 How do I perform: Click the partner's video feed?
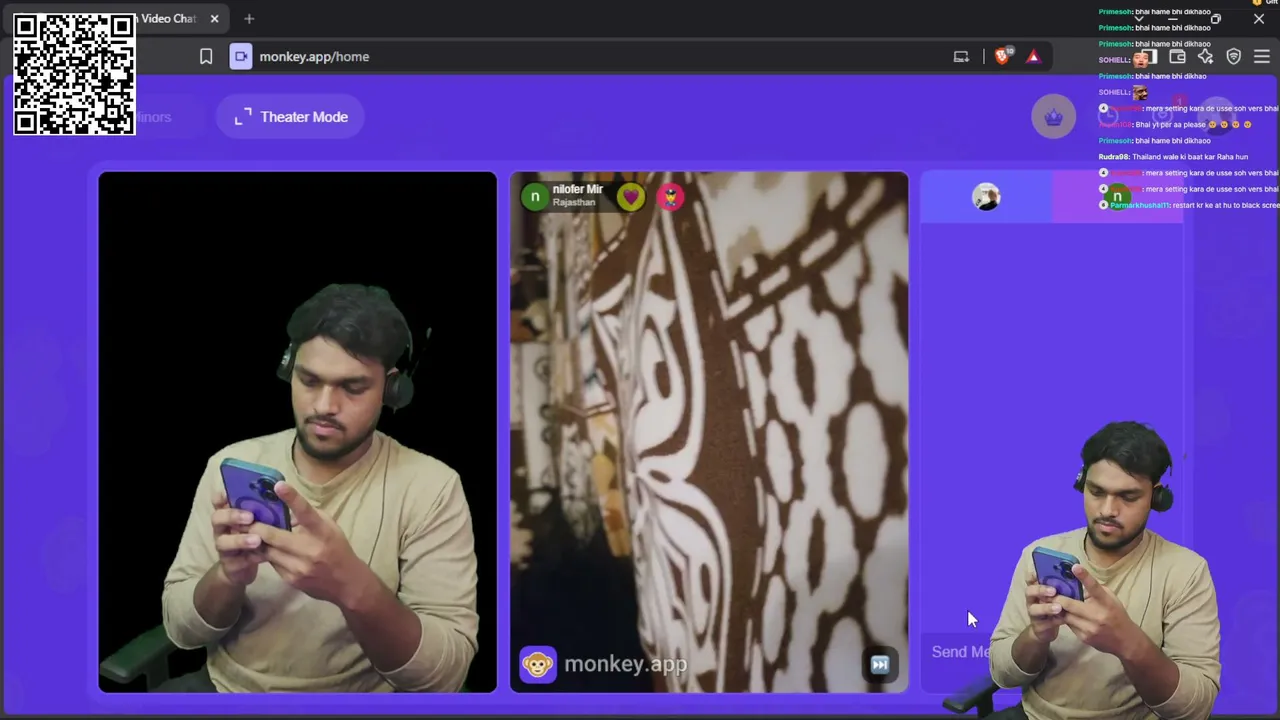[x=709, y=432]
